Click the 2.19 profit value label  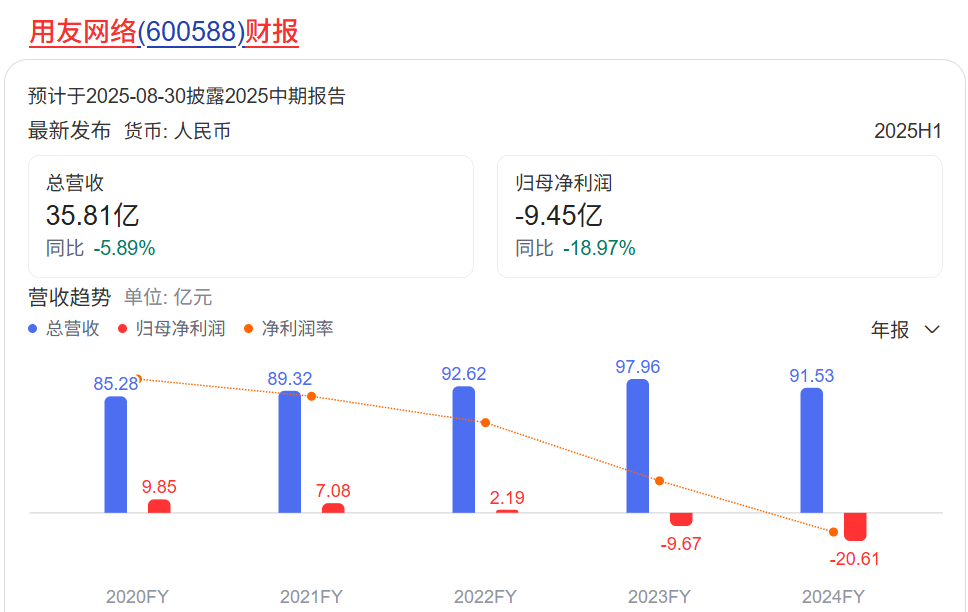click(x=507, y=498)
